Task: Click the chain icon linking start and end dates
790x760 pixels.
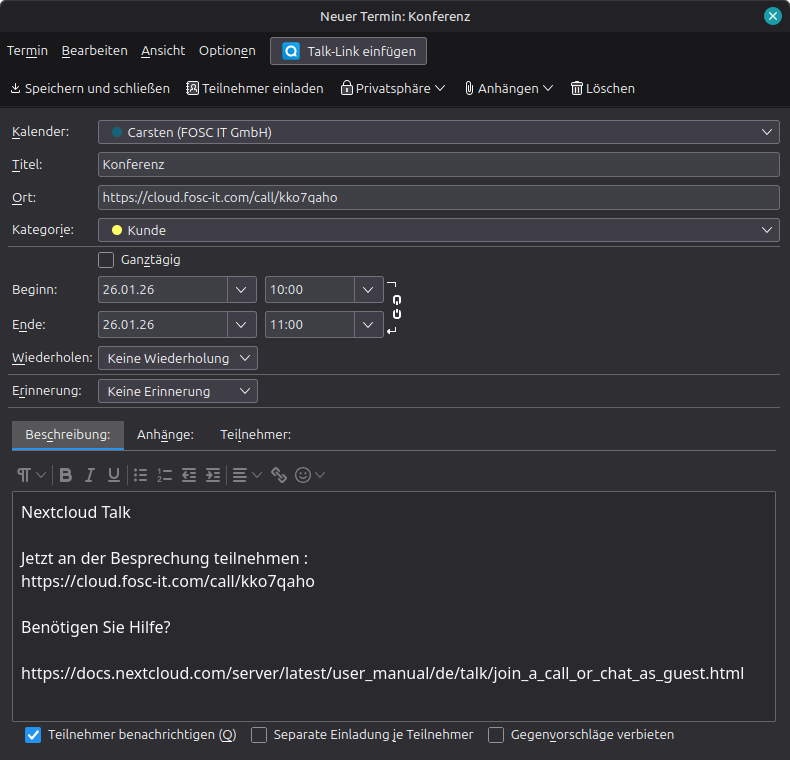Action: tap(396, 307)
